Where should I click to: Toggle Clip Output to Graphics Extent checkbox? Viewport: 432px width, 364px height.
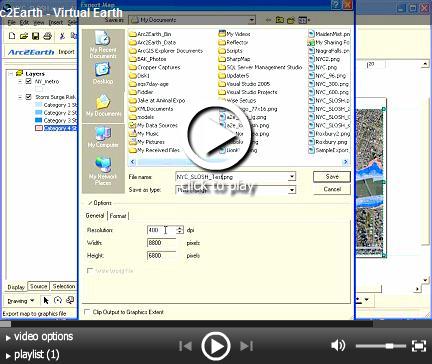pyautogui.click(x=87, y=312)
